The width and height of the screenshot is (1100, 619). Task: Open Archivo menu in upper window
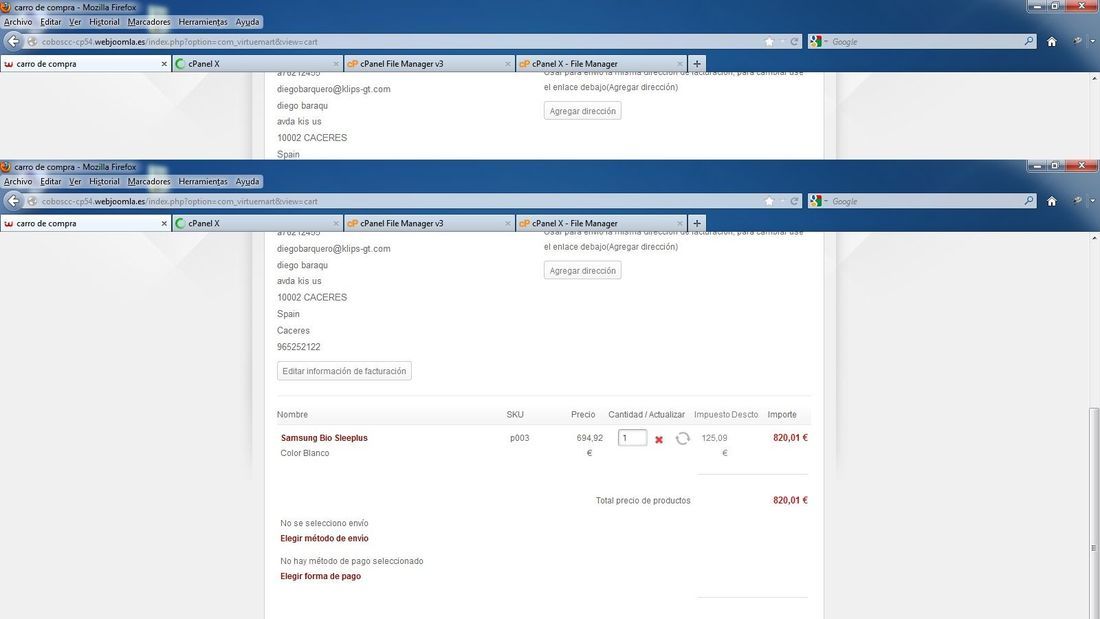(x=18, y=22)
